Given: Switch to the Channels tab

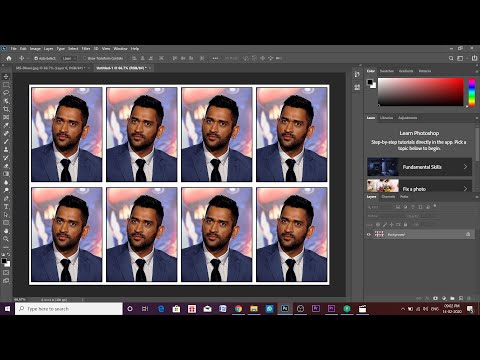Looking at the screenshot, I should pyautogui.click(x=388, y=197).
